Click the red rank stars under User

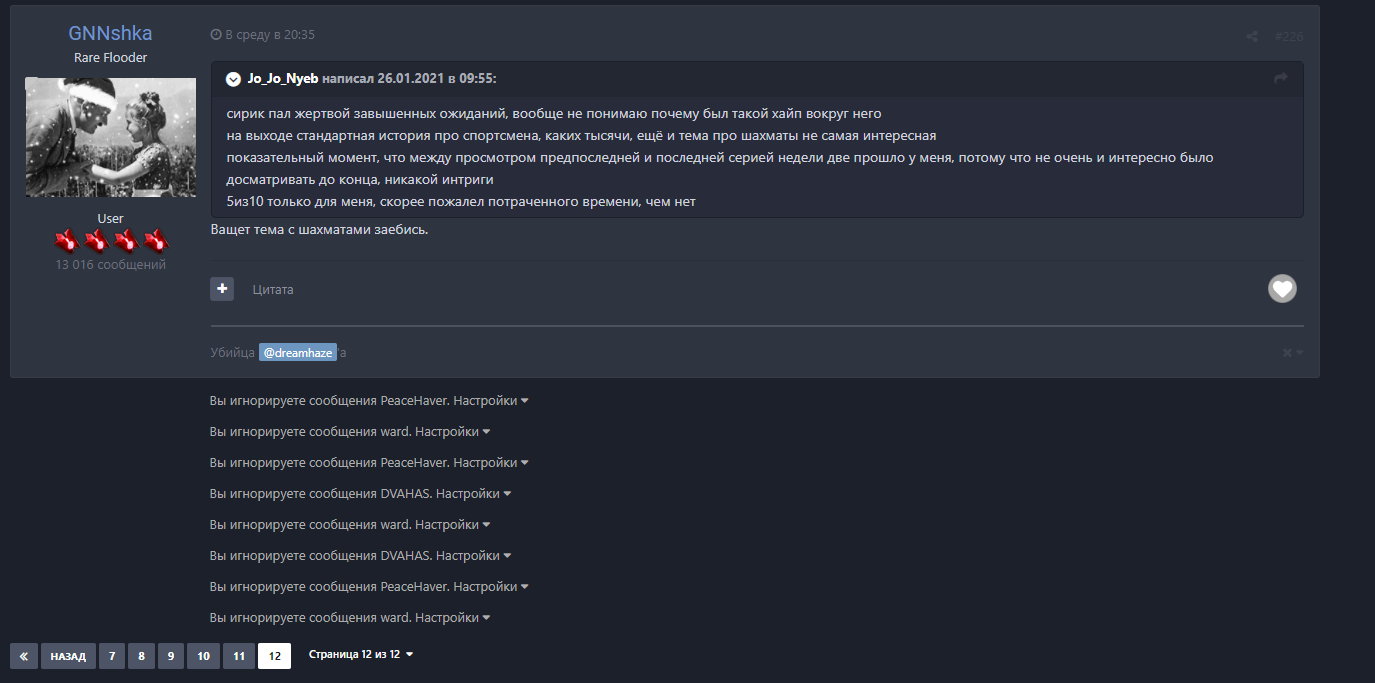coord(110,241)
